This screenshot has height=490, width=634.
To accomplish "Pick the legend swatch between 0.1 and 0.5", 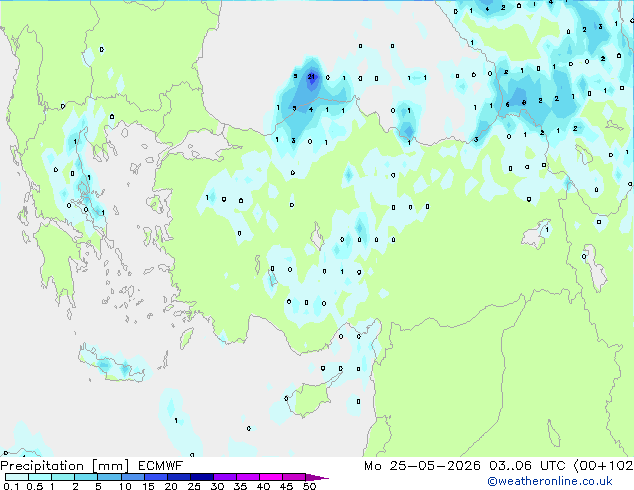I will (17, 477).
